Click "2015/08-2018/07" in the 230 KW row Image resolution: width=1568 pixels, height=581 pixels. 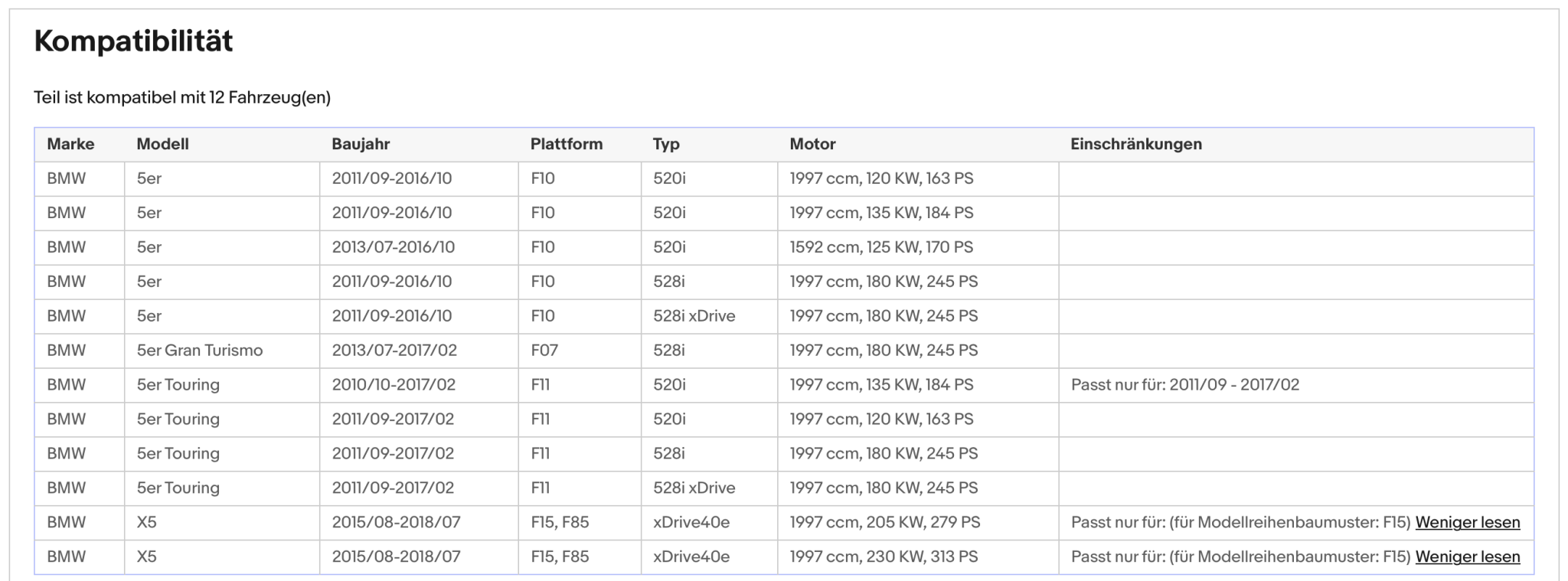coord(396,557)
